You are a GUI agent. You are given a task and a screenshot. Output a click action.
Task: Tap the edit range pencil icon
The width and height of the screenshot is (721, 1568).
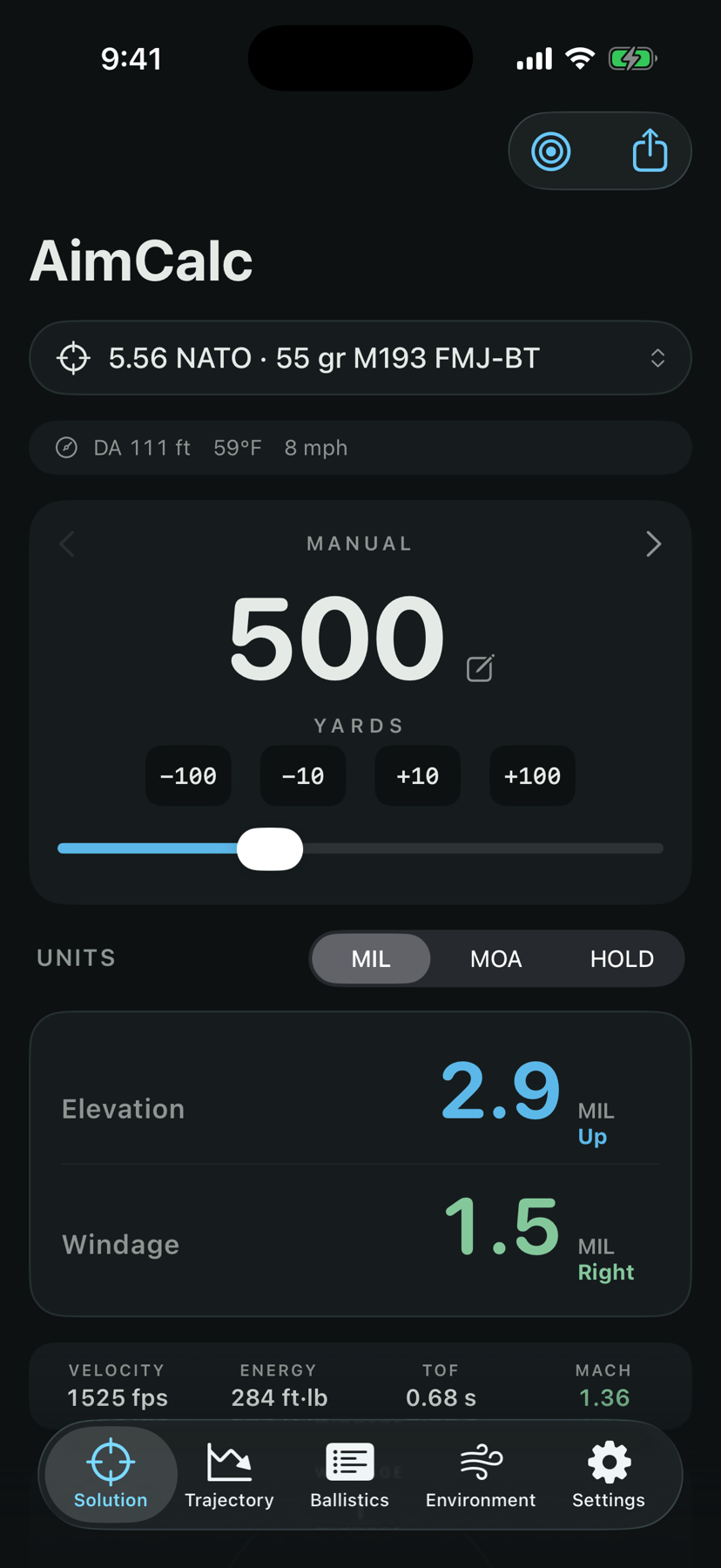pos(480,668)
